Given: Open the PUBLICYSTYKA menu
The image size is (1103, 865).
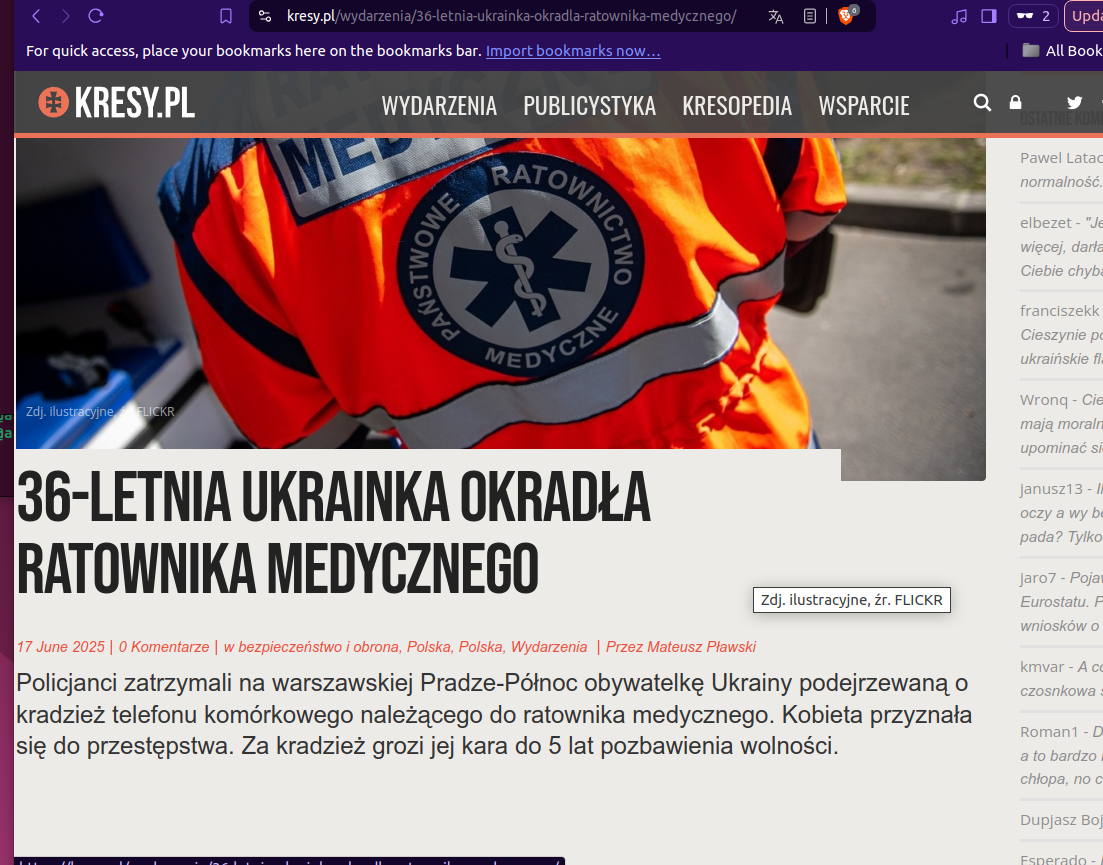Looking at the screenshot, I should [589, 106].
